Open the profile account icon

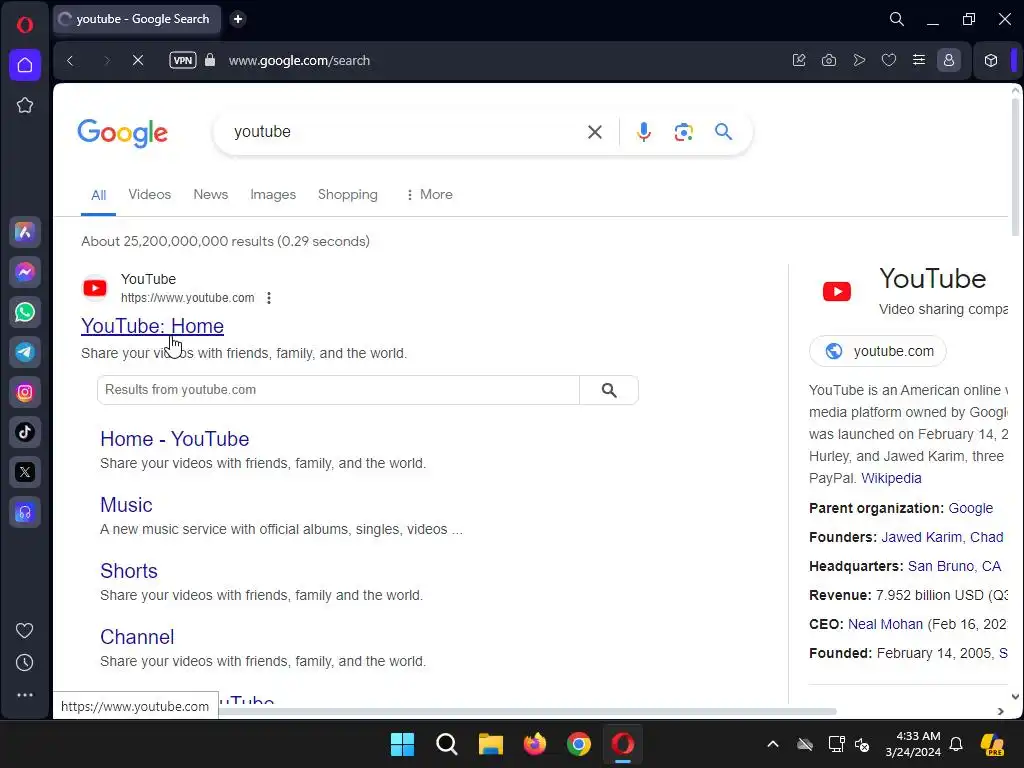point(949,60)
